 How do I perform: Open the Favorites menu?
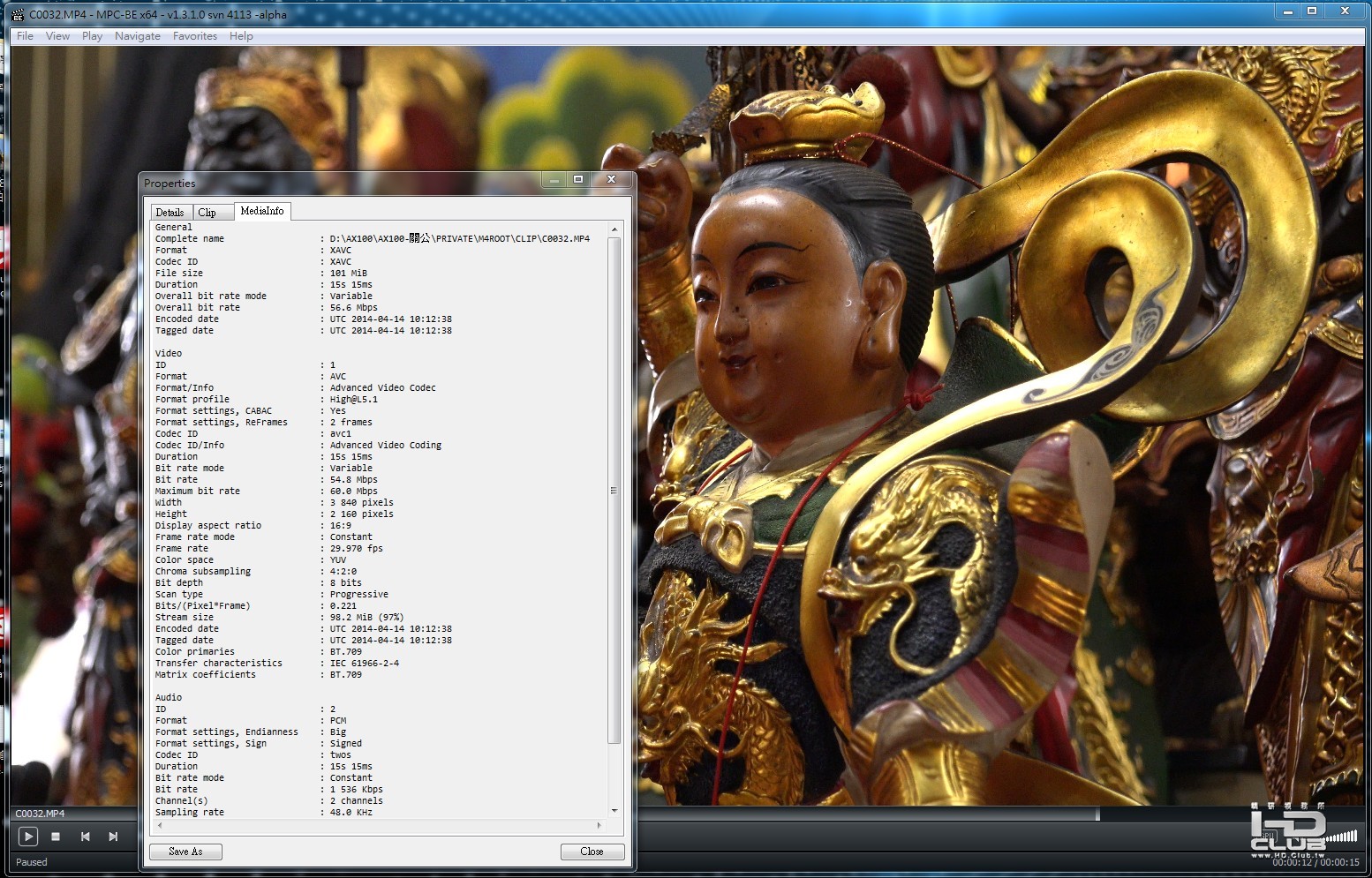click(x=194, y=36)
